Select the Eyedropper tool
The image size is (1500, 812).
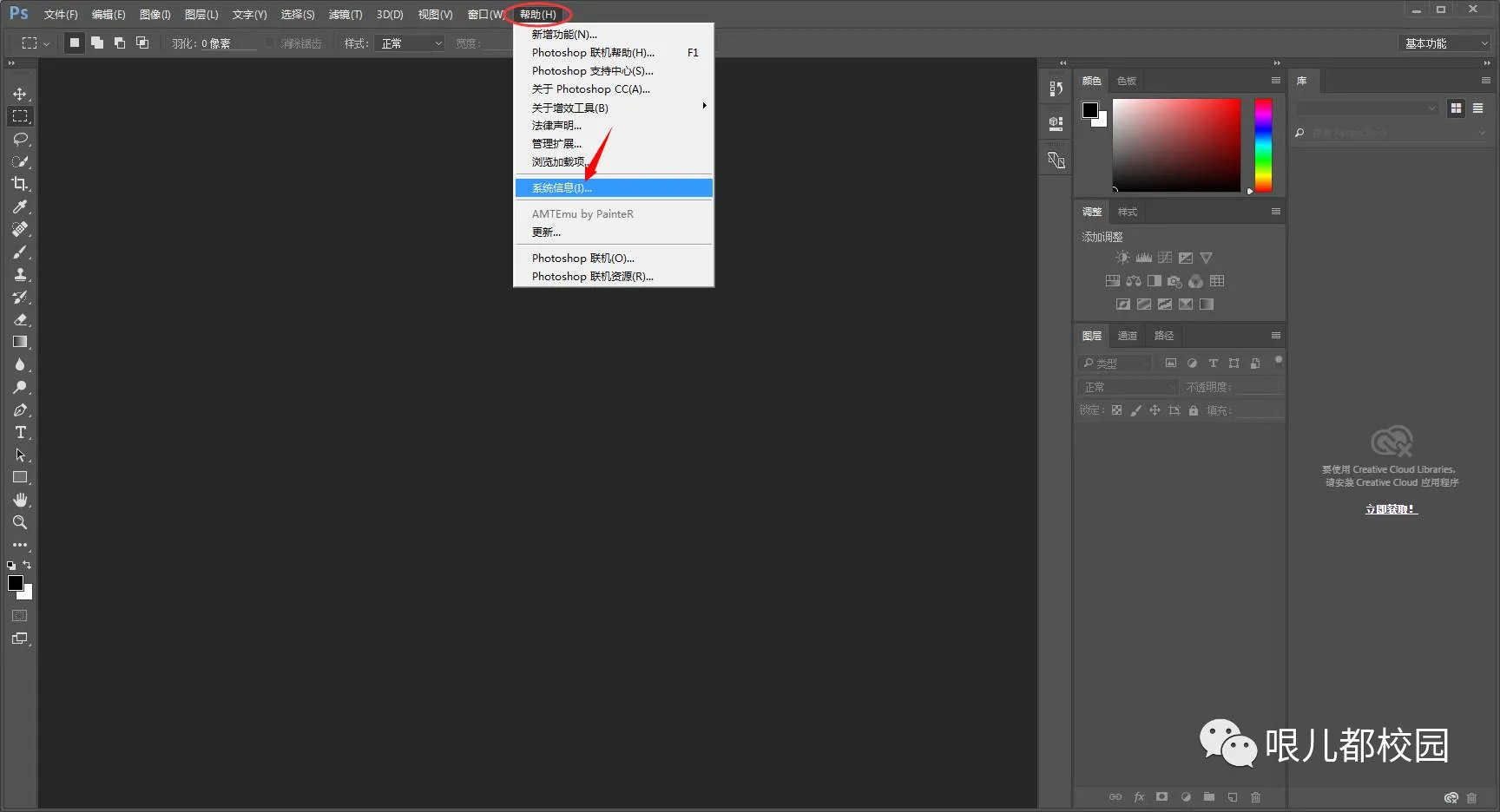[20, 206]
